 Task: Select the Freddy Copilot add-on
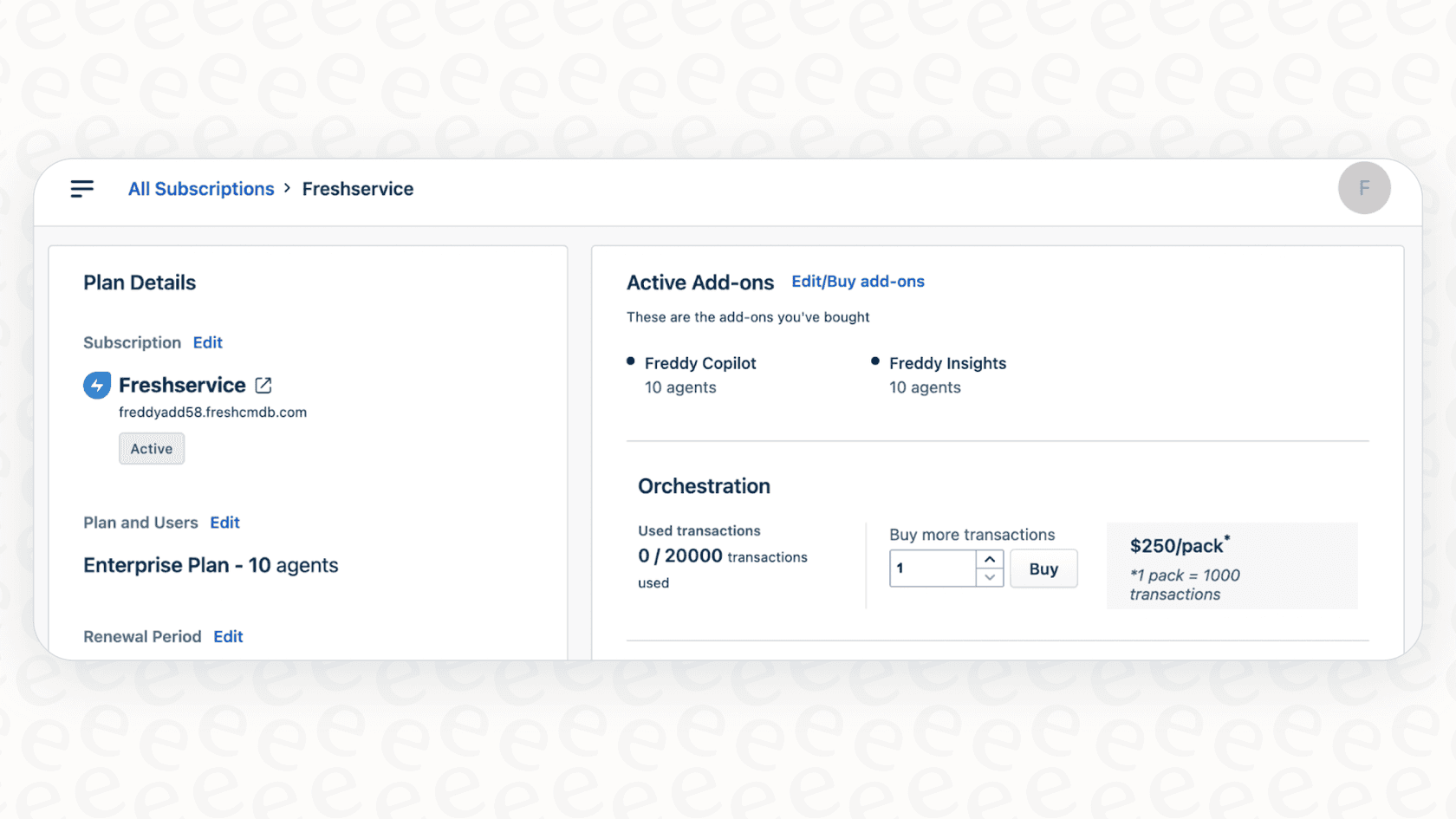pyautogui.click(x=699, y=363)
